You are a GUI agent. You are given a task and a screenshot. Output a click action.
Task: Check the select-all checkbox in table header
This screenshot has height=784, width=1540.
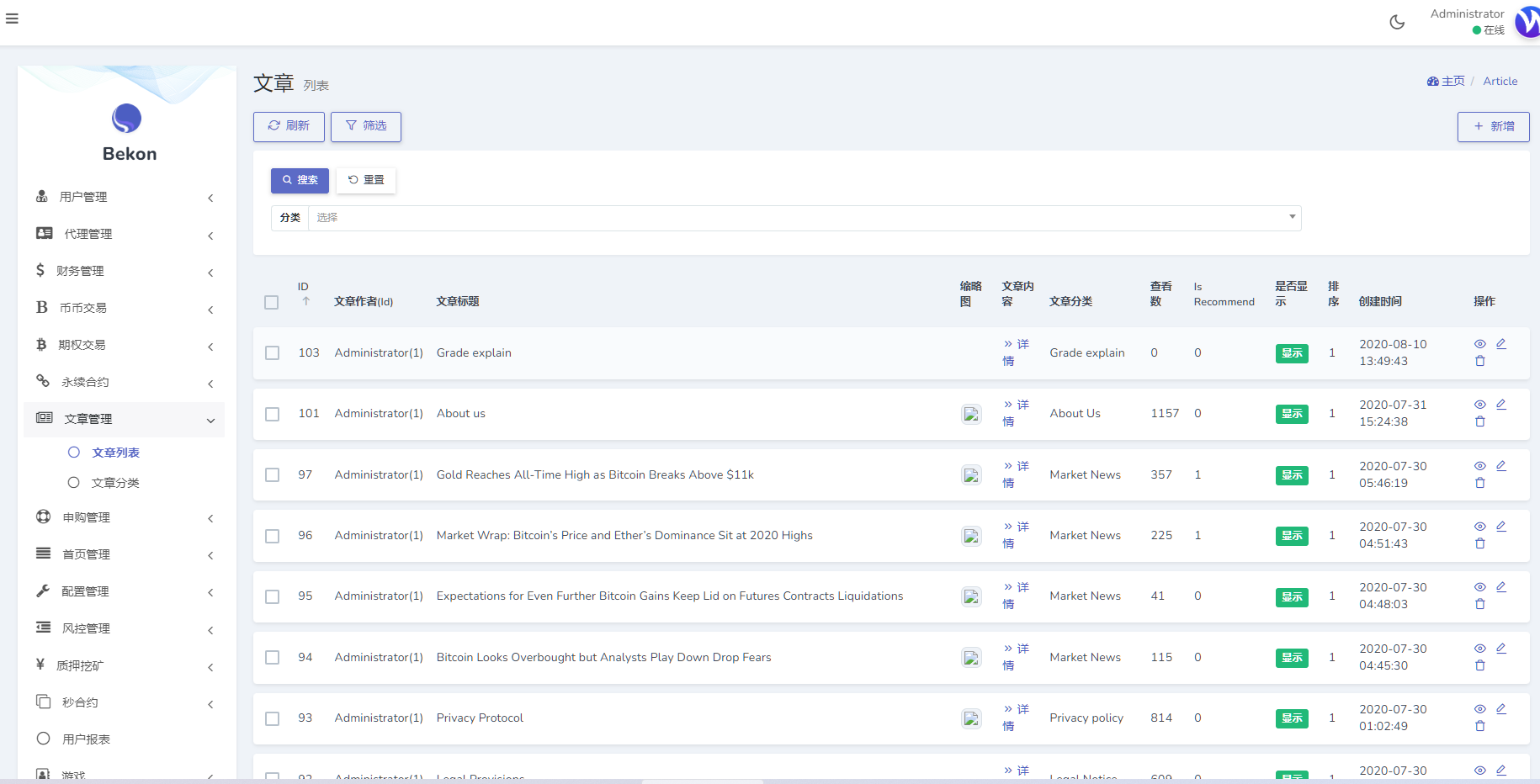(x=271, y=302)
